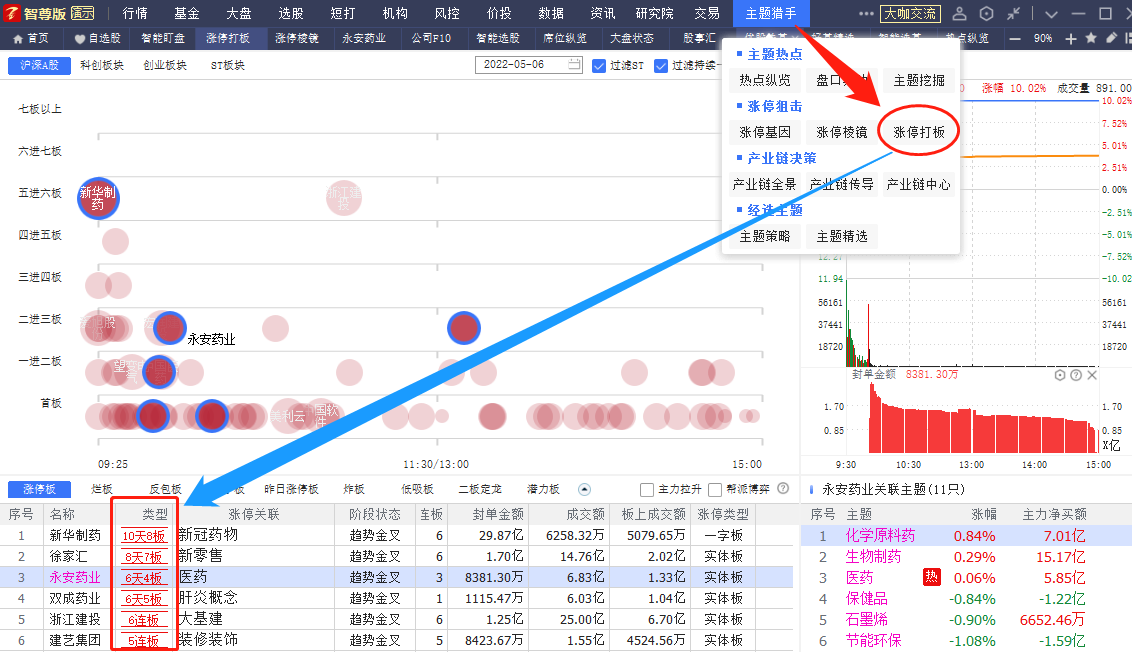
Task: Select the 建艺集团 stock row
Action: [x=396, y=640]
